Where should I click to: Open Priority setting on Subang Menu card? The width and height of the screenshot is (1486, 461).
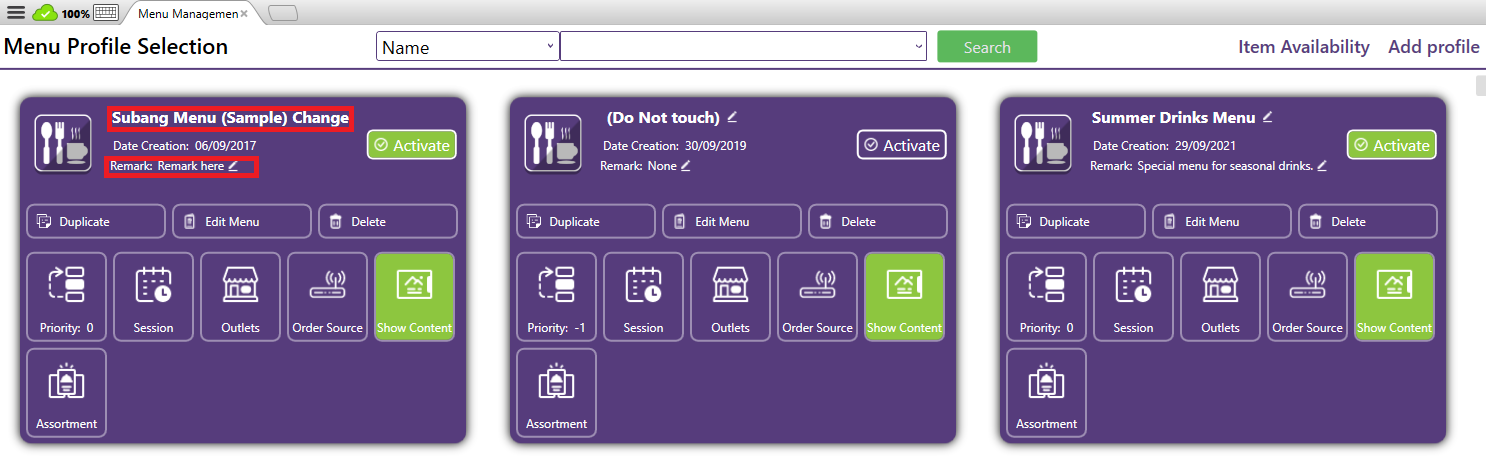coord(66,296)
